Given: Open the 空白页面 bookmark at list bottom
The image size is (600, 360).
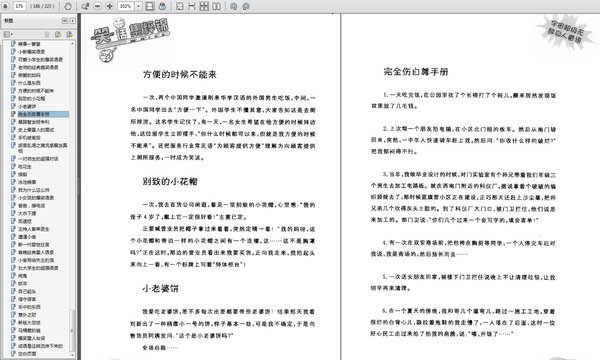Looking at the screenshot, I should coord(27,353).
